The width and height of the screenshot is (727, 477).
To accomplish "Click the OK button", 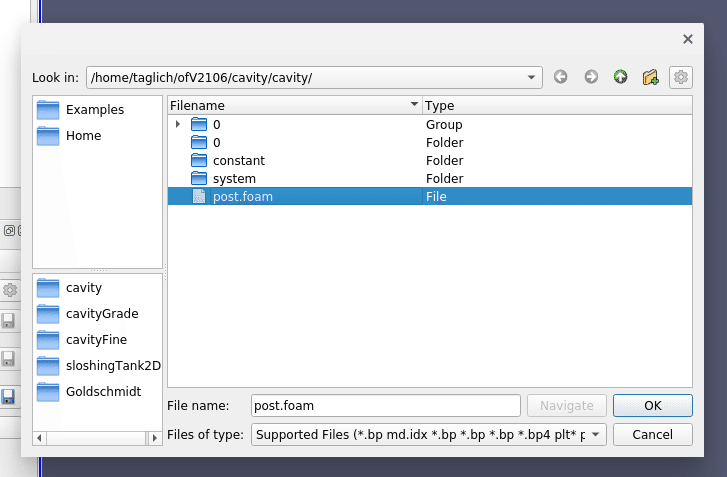I will 652,406.
